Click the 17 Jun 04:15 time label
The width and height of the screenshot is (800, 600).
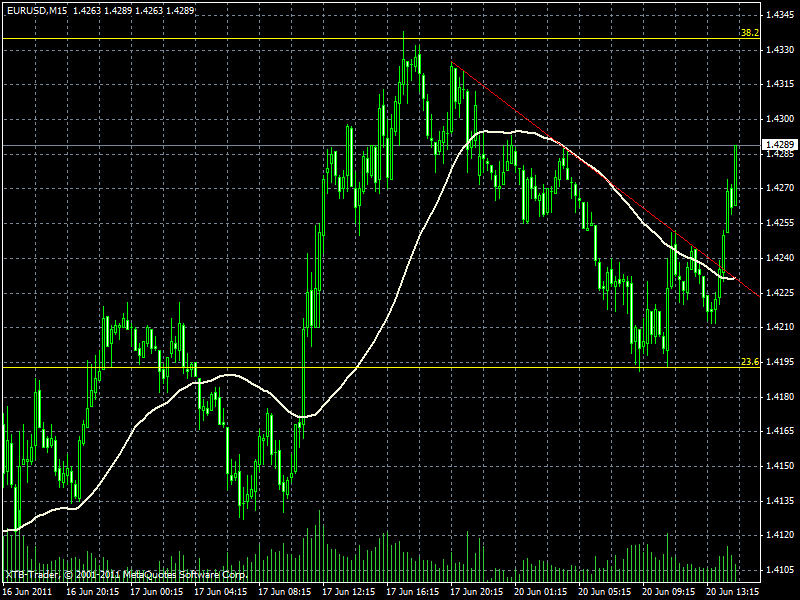click(x=221, y=592)
